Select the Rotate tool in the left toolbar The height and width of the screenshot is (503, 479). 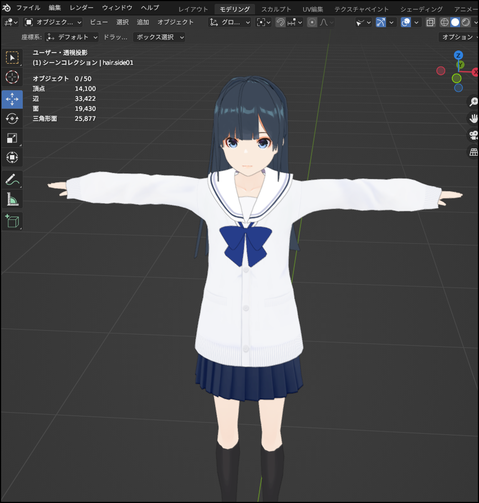(12, 119)
